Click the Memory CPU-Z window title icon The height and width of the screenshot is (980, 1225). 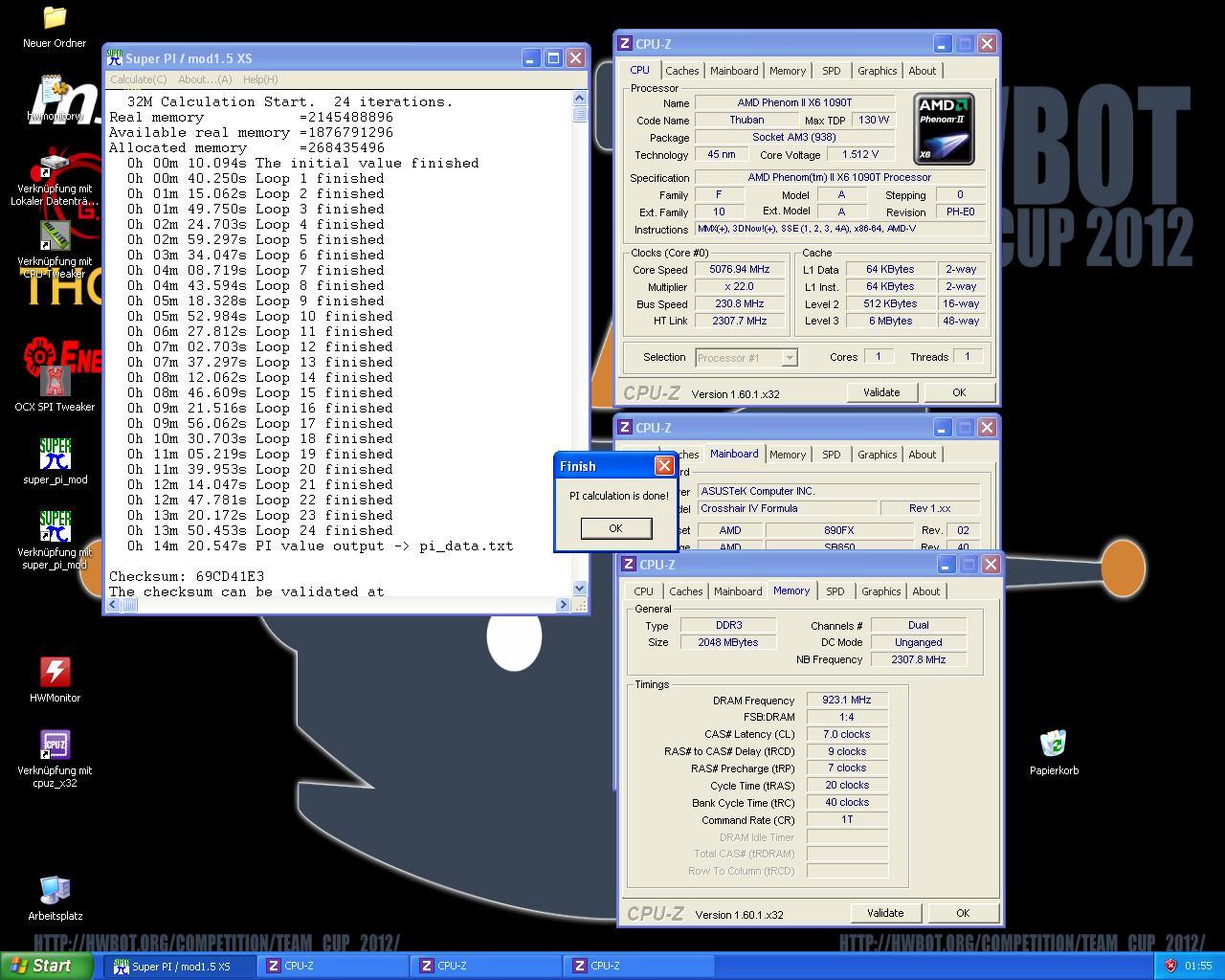[629, 565]
